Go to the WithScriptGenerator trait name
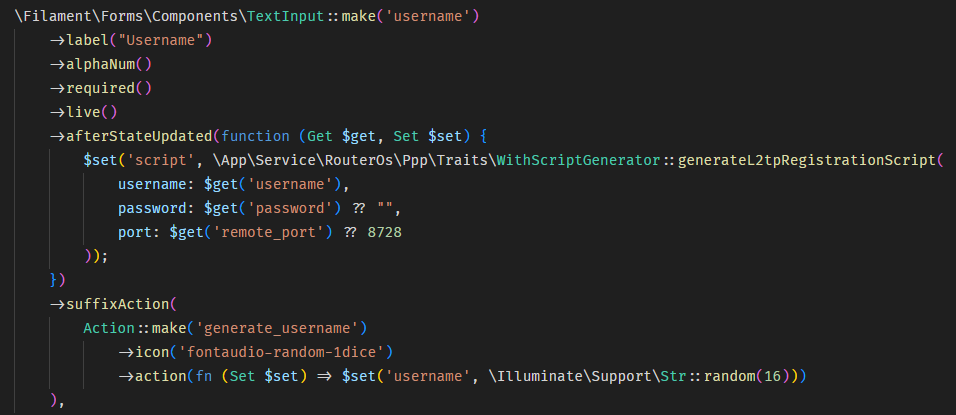 577,159
